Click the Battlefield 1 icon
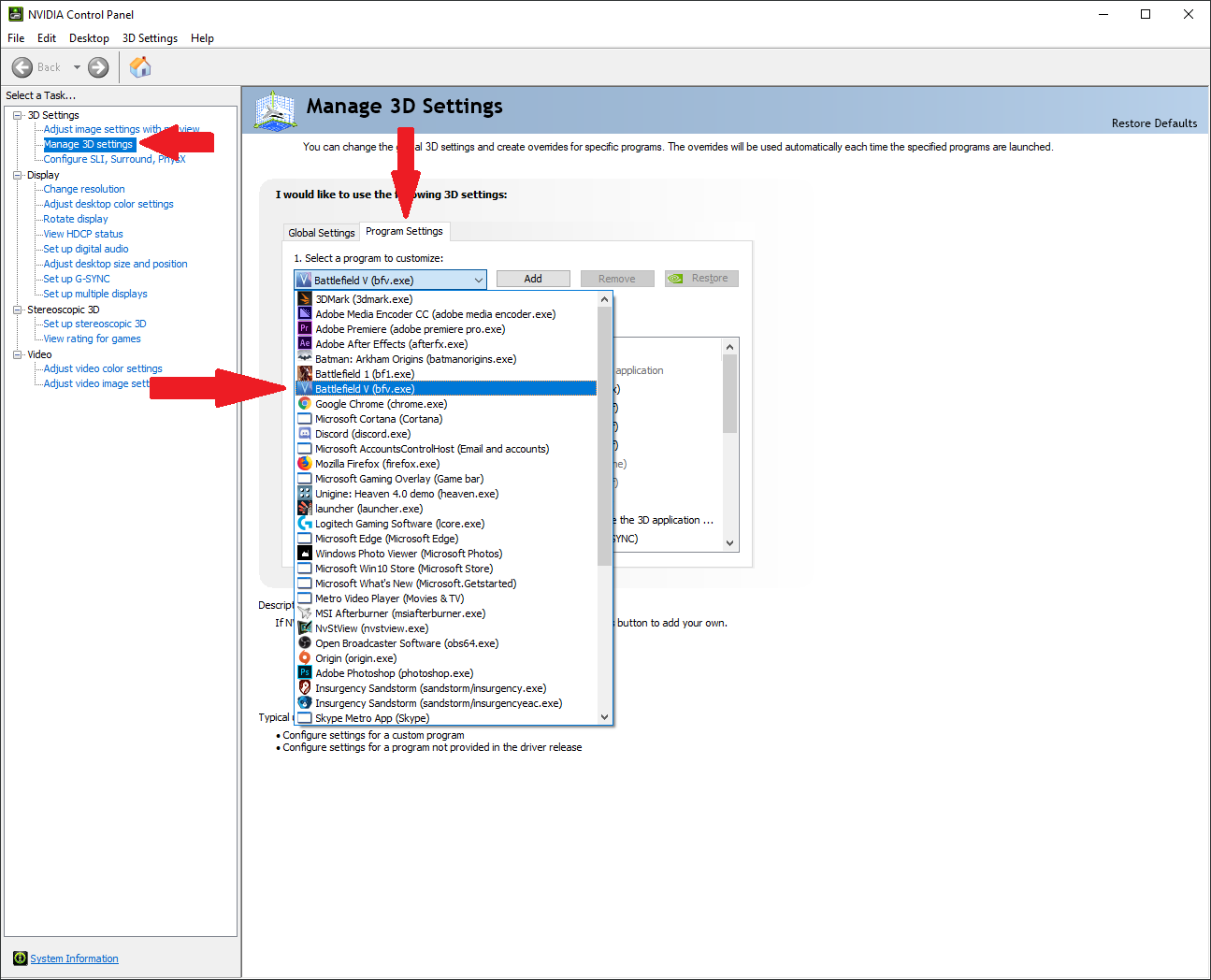 [x=305, y=374]
